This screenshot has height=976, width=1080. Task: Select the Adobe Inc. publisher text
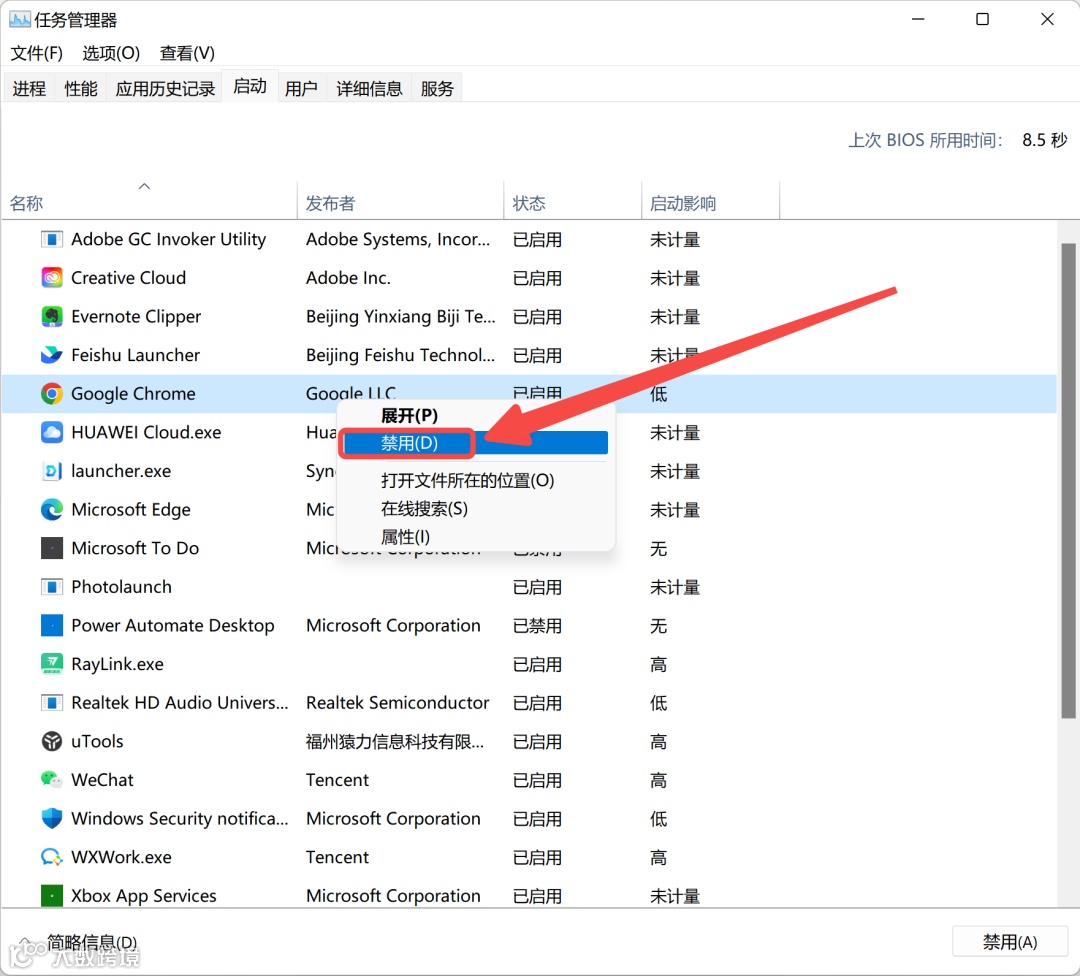(x=349, y=278)
